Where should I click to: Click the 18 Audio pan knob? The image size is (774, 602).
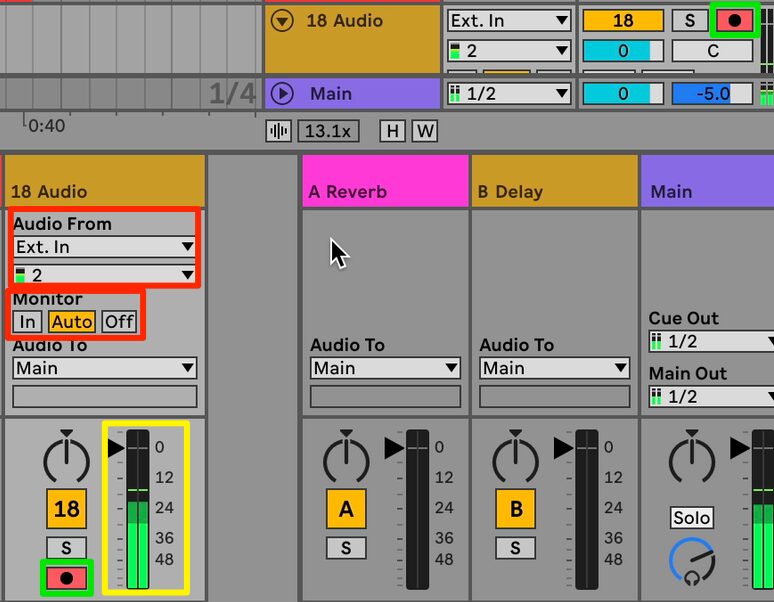67,457
